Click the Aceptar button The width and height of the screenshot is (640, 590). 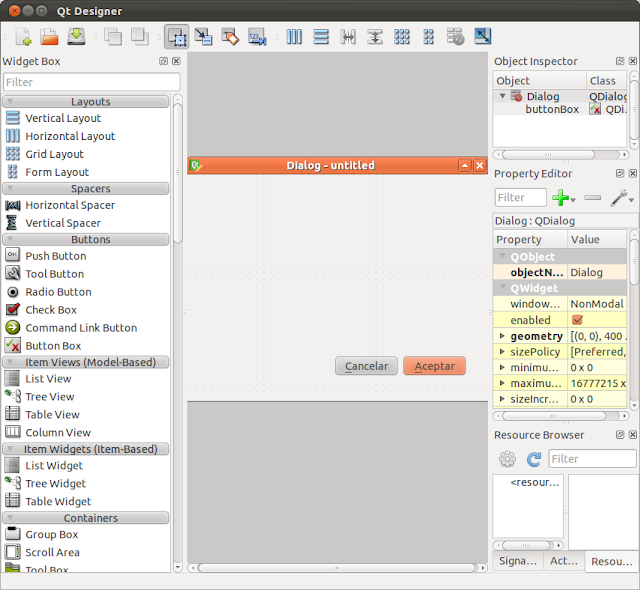pos(434,366)
